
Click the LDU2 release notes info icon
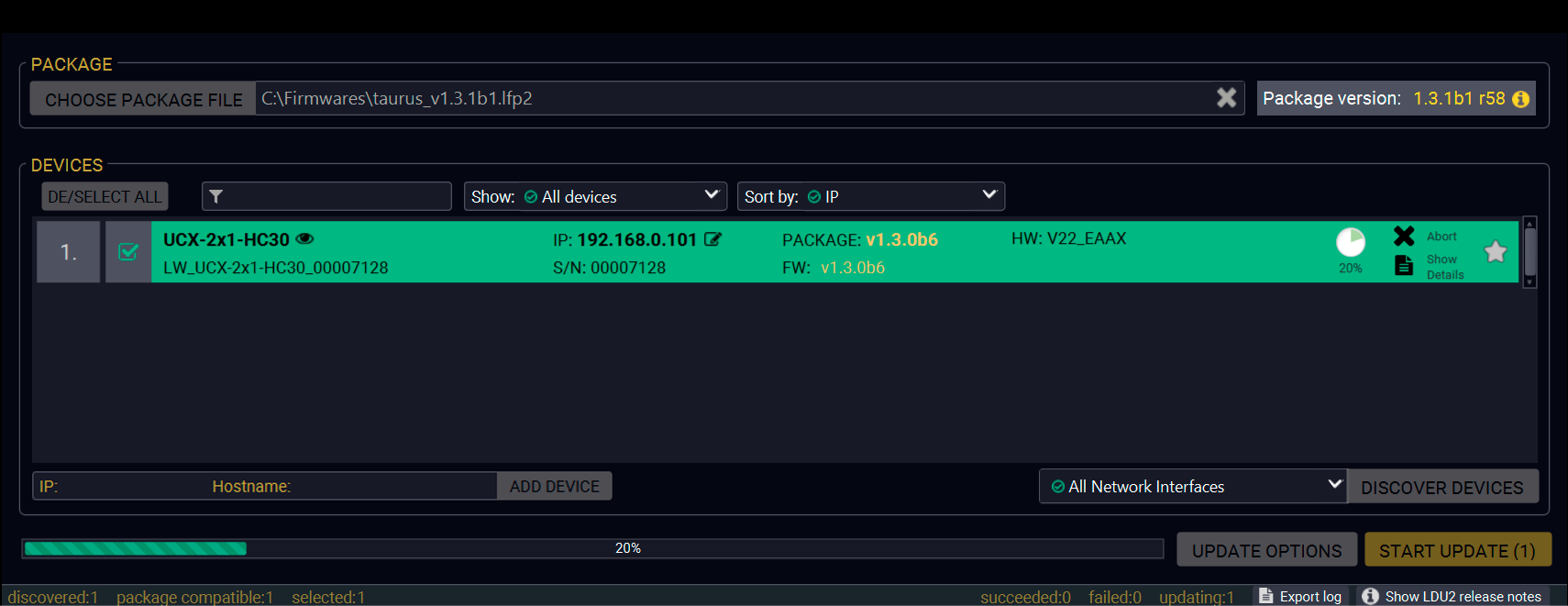point(1370,596)
